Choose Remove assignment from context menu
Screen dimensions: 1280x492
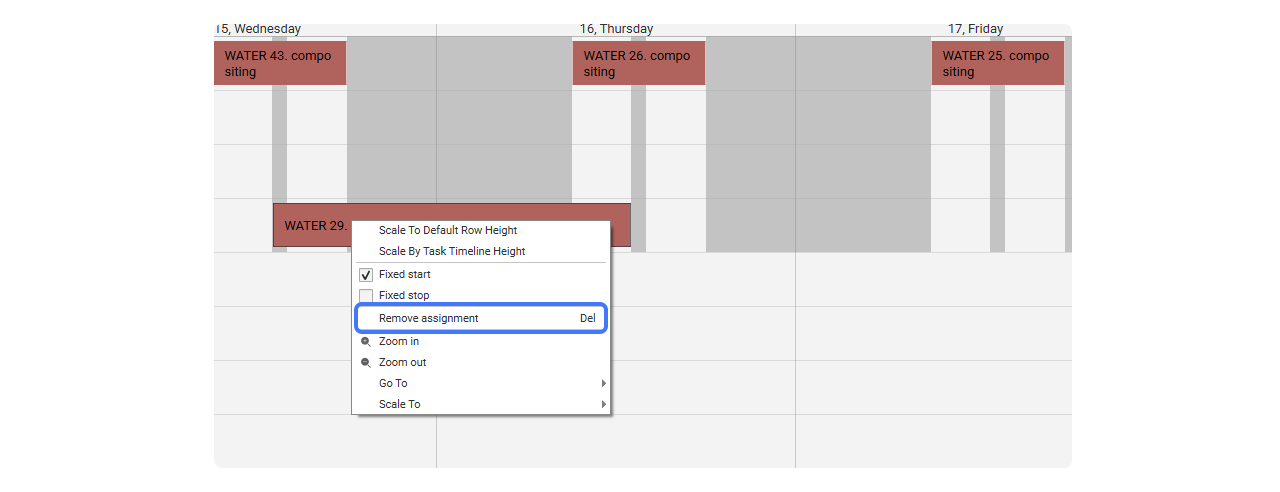pyautogui.click(x=481, y=319)
